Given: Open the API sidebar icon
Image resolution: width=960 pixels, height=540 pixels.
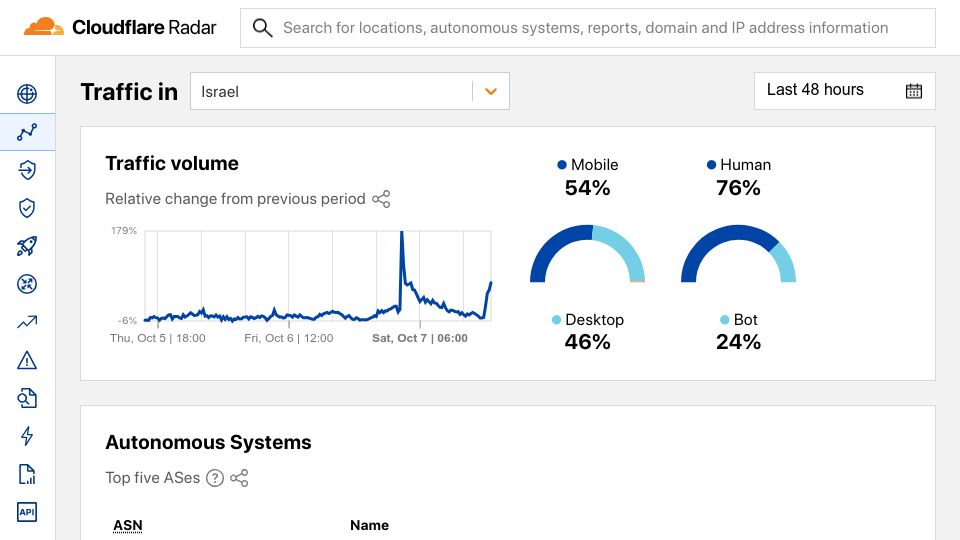Looking at the screenshot, I should [27, 512].
